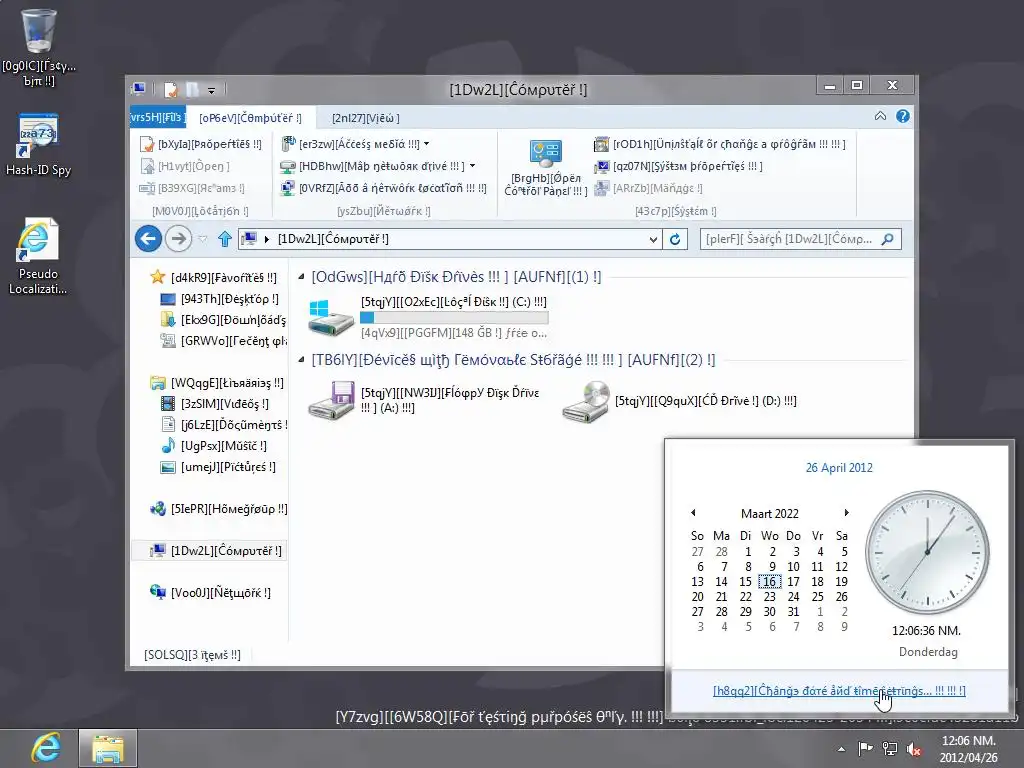The image size is (1024, 768).
Task: Click Change date and time settings link
Action: (839, 691)
